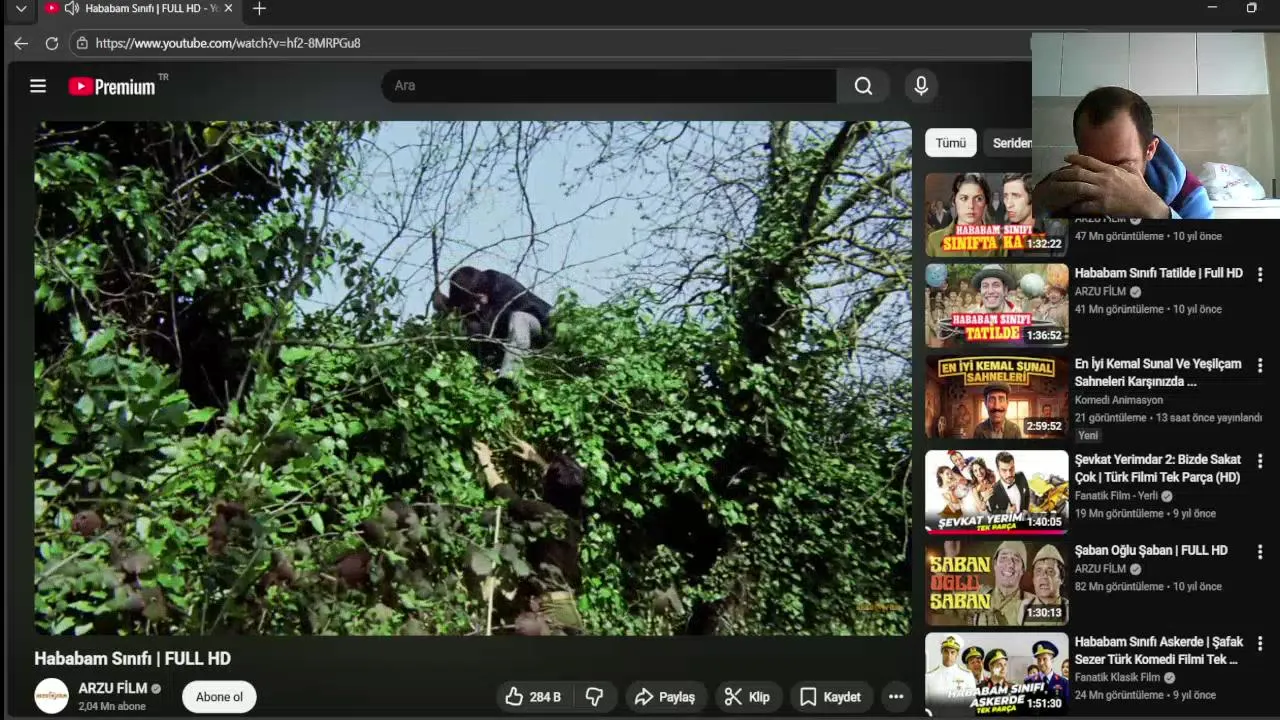Select the Hababam Sınıfı browser tab
Viewport: 1280px width, 720px height.
click(140, 8)
